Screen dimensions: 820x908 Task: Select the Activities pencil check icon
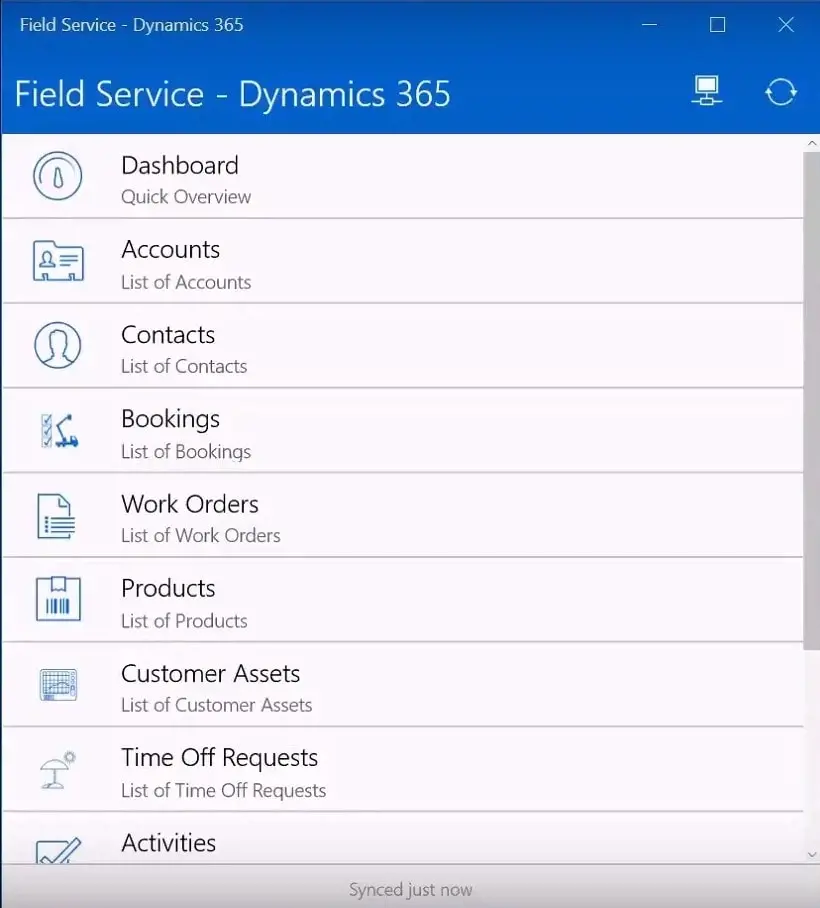[58, 851]
